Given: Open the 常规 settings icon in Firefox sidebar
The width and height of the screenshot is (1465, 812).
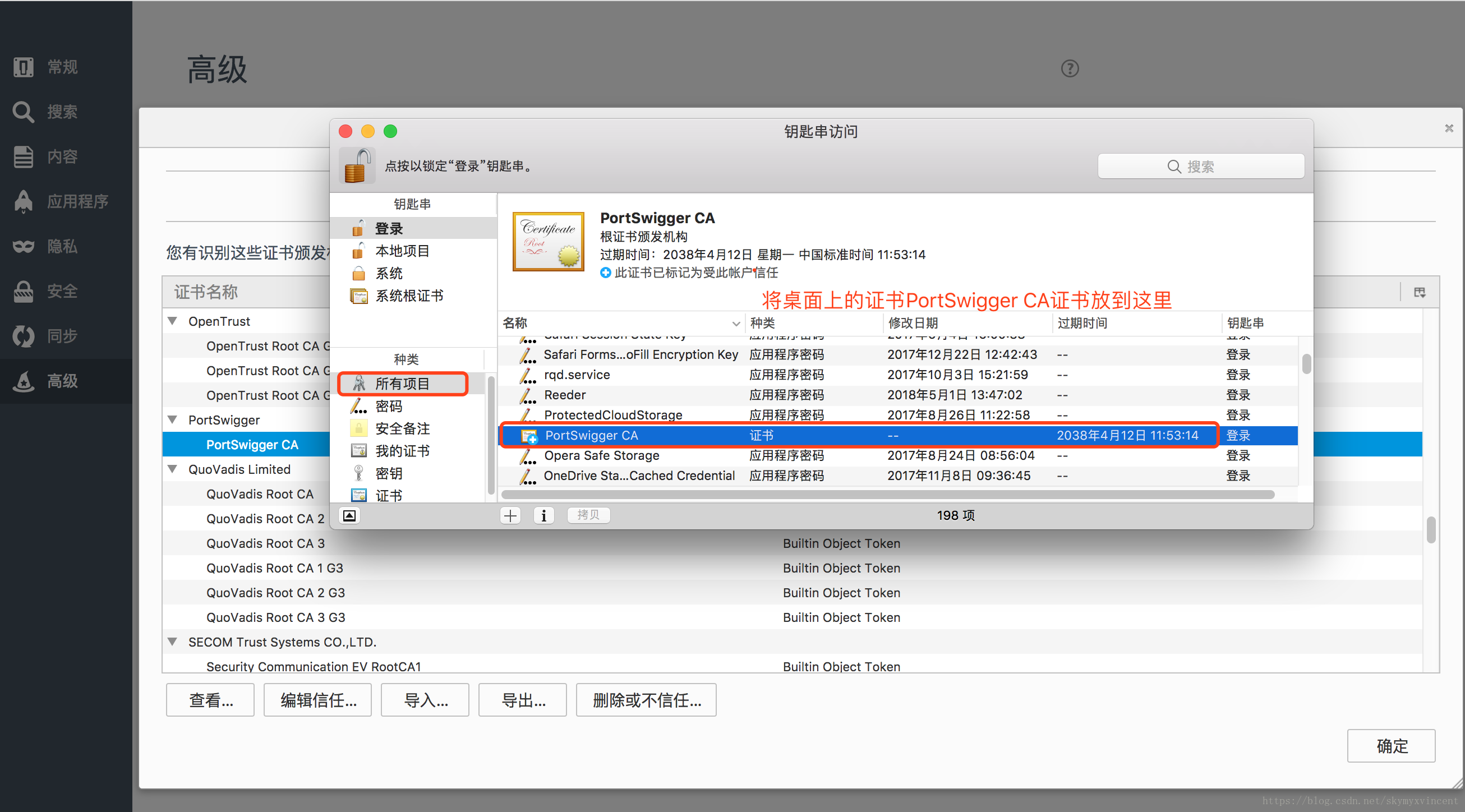Looking at the screenshot, I should coord(24,67).
